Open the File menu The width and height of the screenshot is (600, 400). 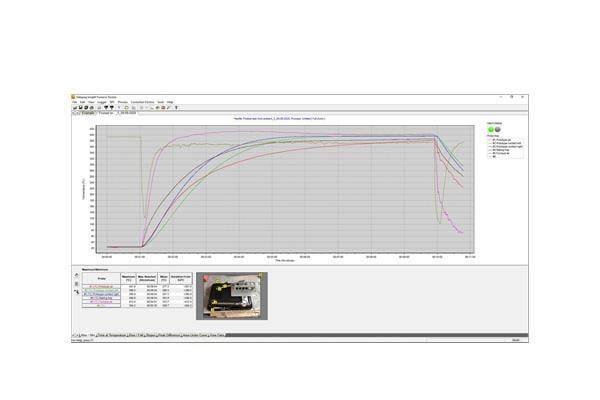point(74,102)
